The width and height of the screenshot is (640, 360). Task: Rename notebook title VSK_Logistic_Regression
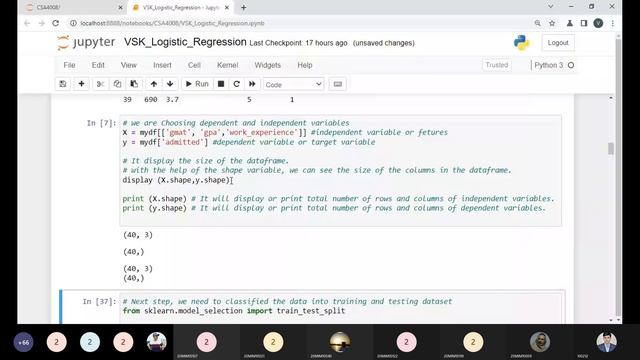185,42
